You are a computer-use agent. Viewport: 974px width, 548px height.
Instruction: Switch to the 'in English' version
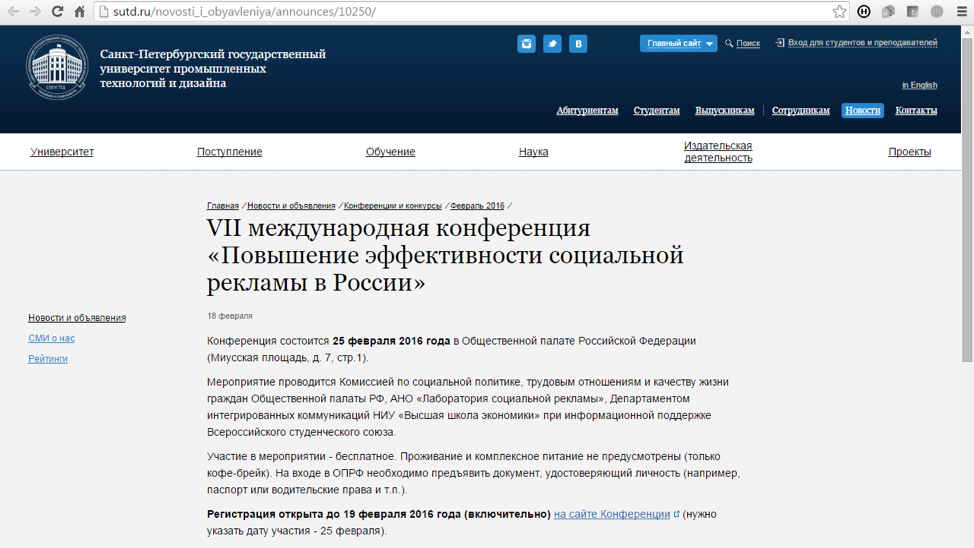[x=919, y=85]
